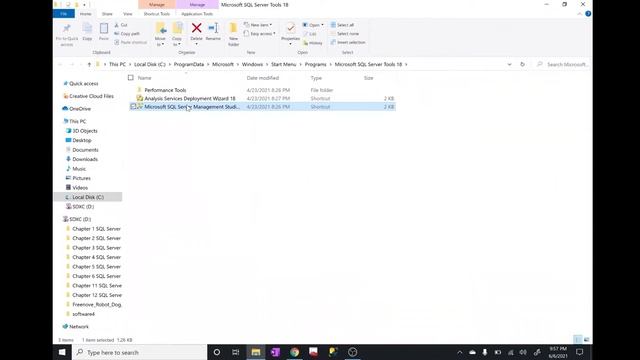Image resolution: width=640 pixels, height=360 pixels.
Task: Click Paste shortcut in ribbon
Action: 131,42
